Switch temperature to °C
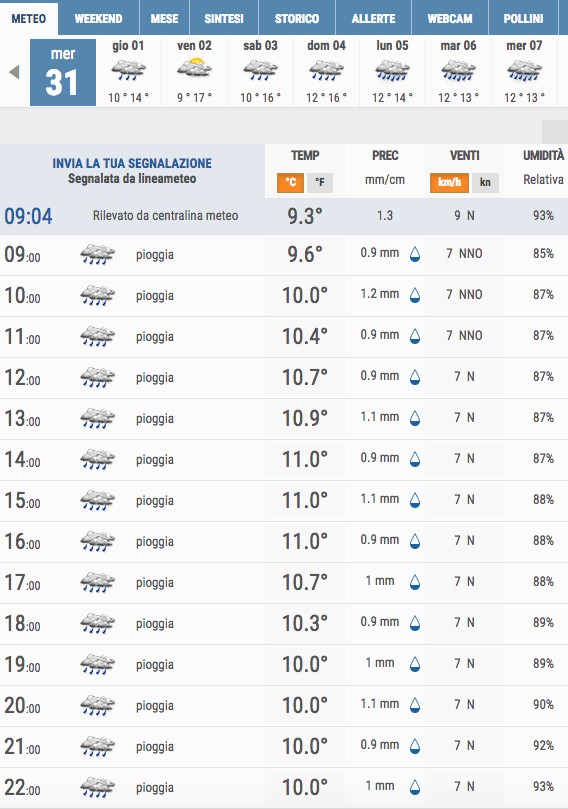Image resolution: width=568 pixels, height=809 pixels. pyautogui.click(x=290, y=182)
